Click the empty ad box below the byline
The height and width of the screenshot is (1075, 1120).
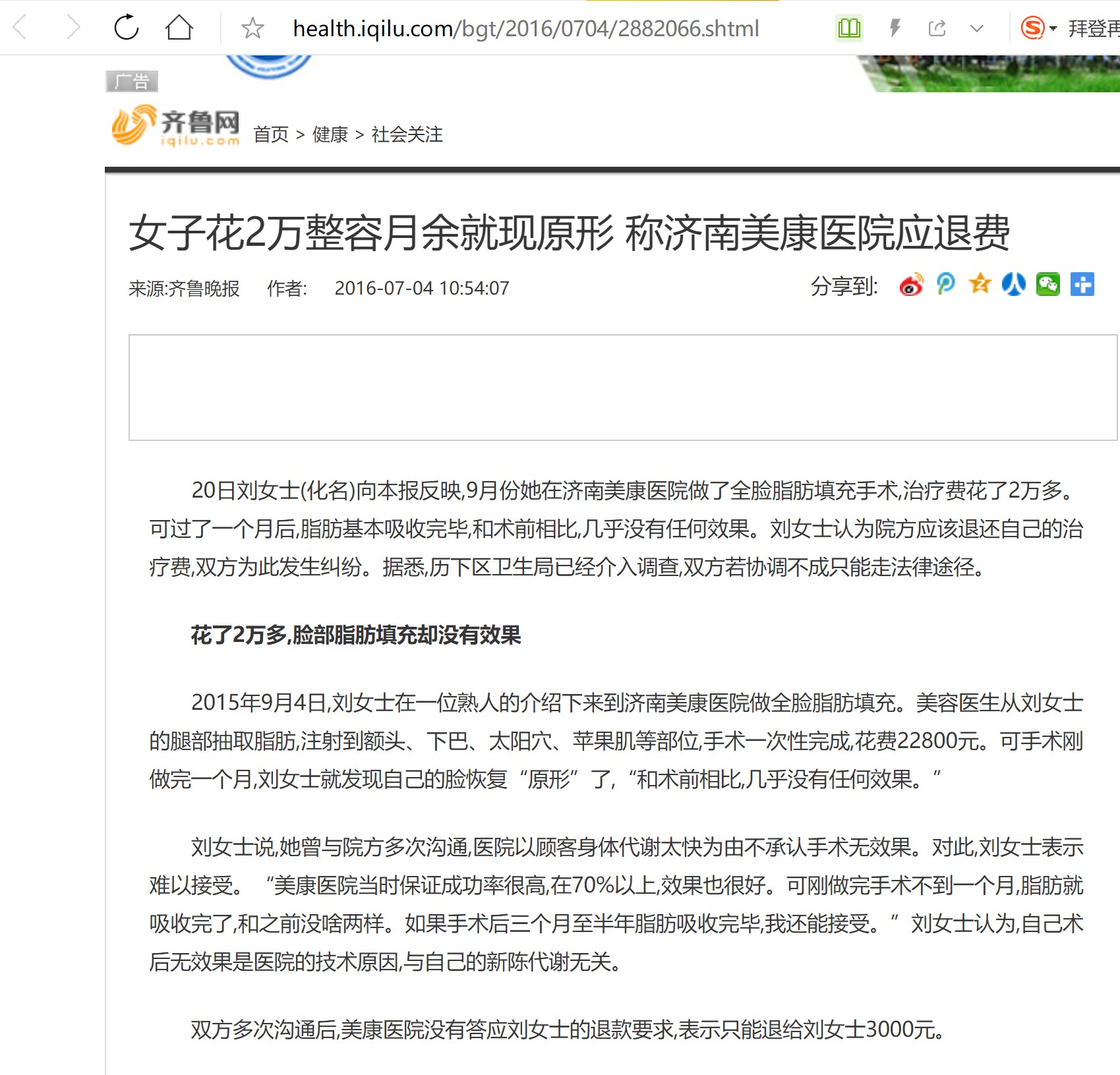[623, 388]
